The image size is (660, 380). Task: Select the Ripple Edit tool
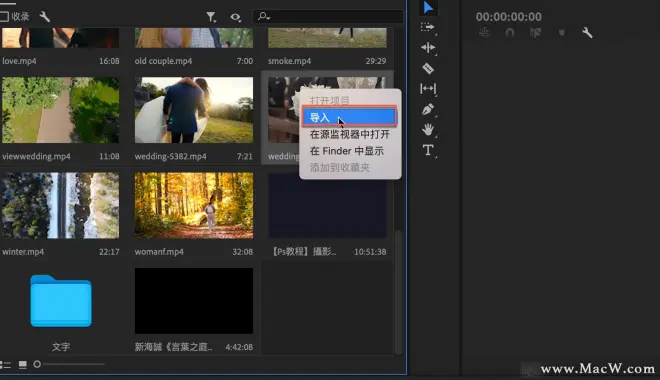(428, 48)
